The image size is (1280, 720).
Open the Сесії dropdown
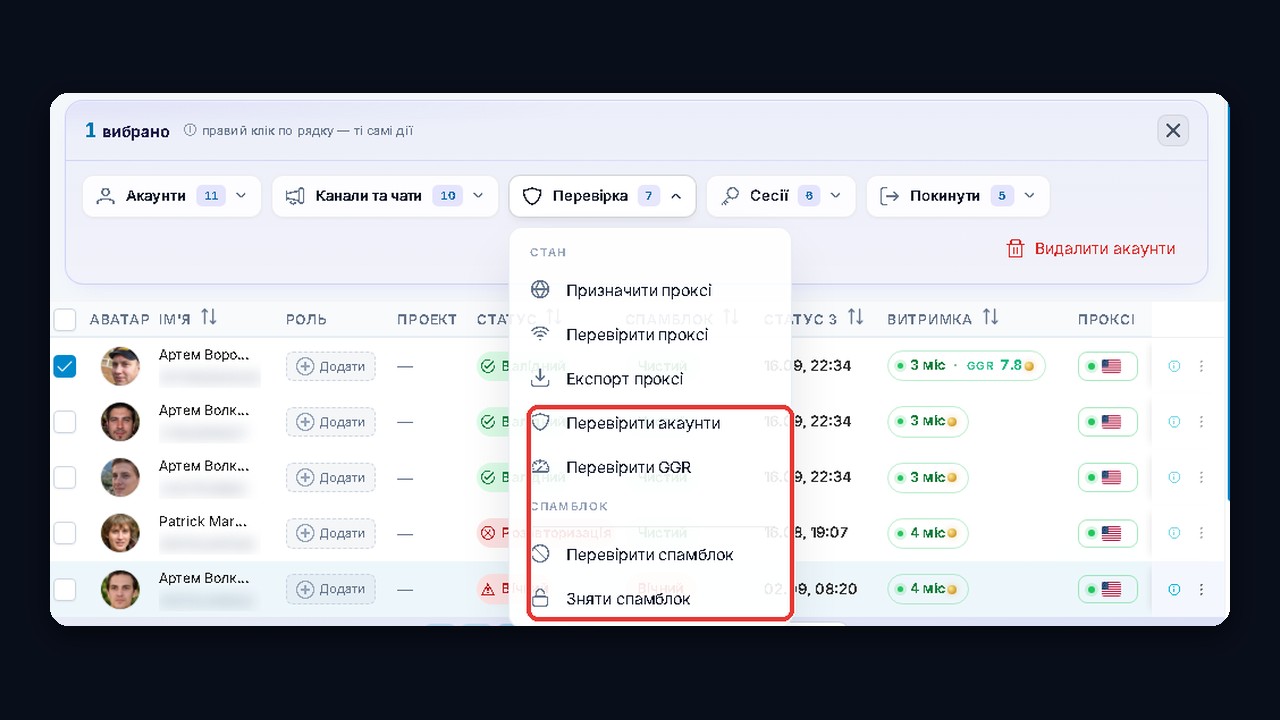click(781, 196)
